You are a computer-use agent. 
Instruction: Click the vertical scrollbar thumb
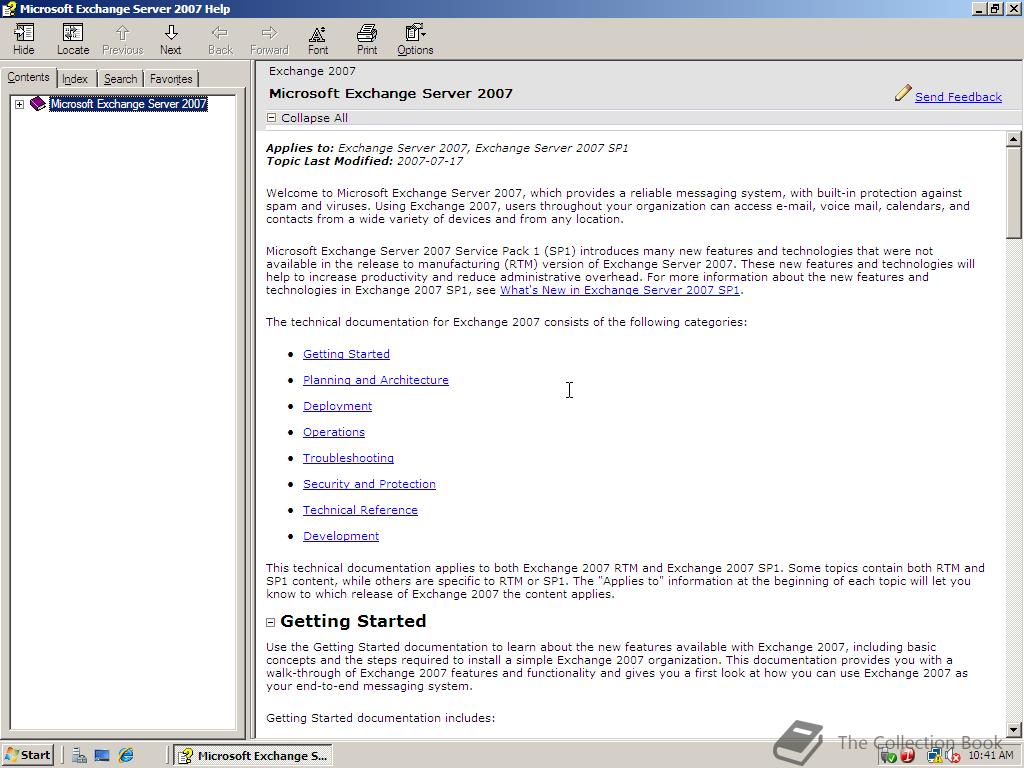(1013, 193)
